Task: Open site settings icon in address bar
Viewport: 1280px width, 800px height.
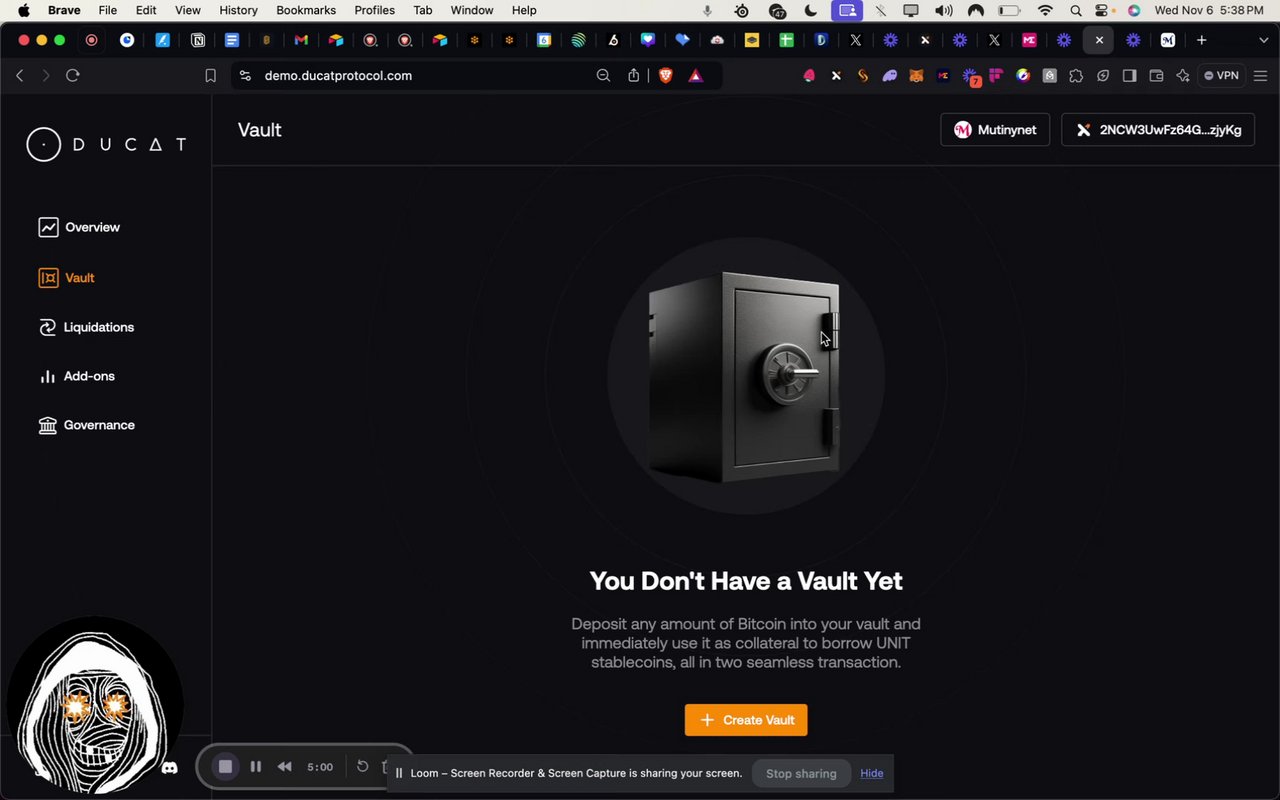Action: pos(245,76)
